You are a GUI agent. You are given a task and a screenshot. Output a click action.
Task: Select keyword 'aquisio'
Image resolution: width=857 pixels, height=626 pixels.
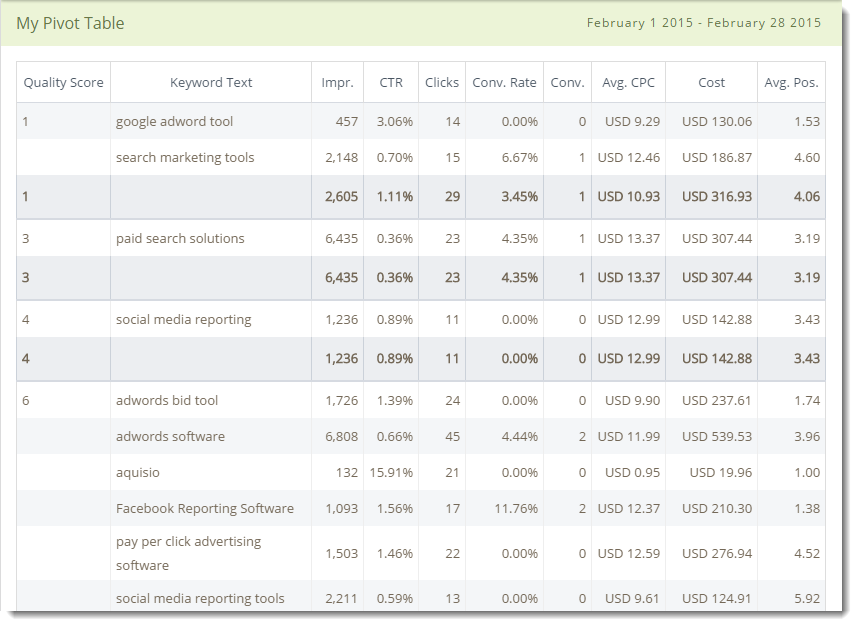[138, 473]
